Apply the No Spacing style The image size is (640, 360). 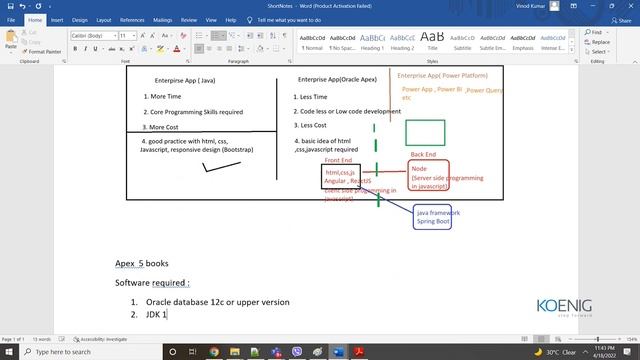pos(342,42)
